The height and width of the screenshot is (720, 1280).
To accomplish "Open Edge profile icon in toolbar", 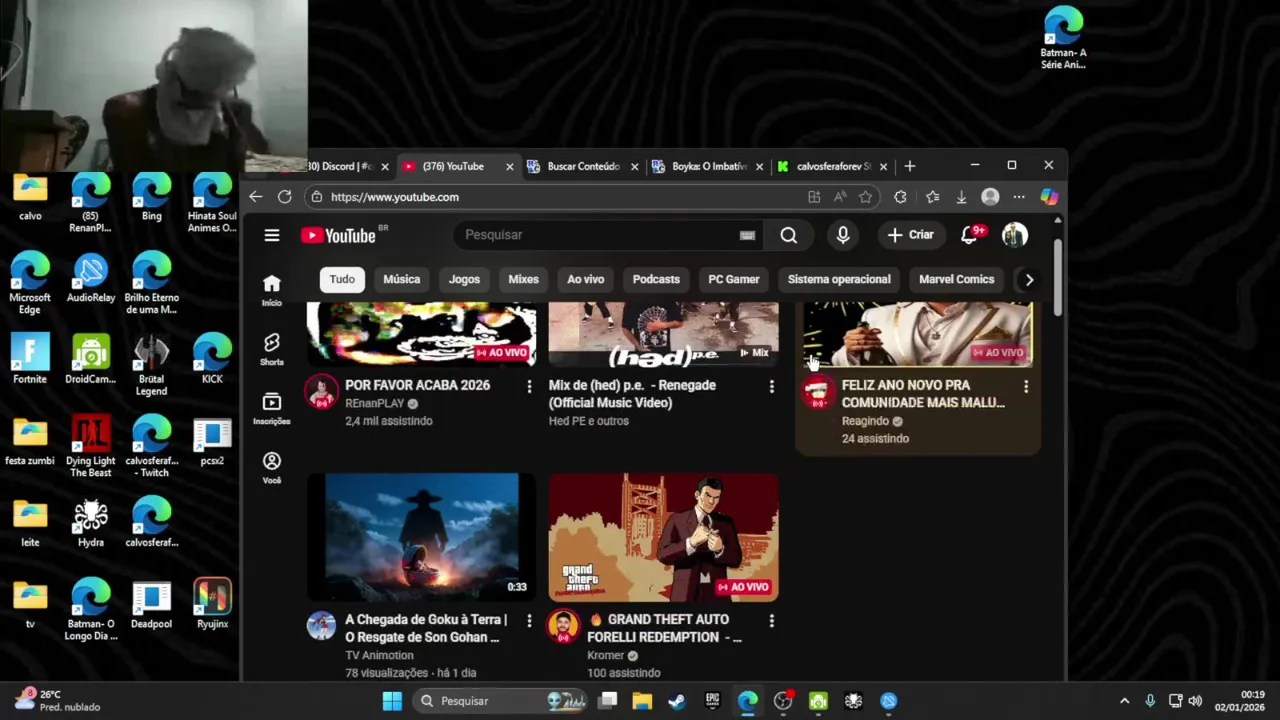I will pyautogui.click(x=990, y=197).
